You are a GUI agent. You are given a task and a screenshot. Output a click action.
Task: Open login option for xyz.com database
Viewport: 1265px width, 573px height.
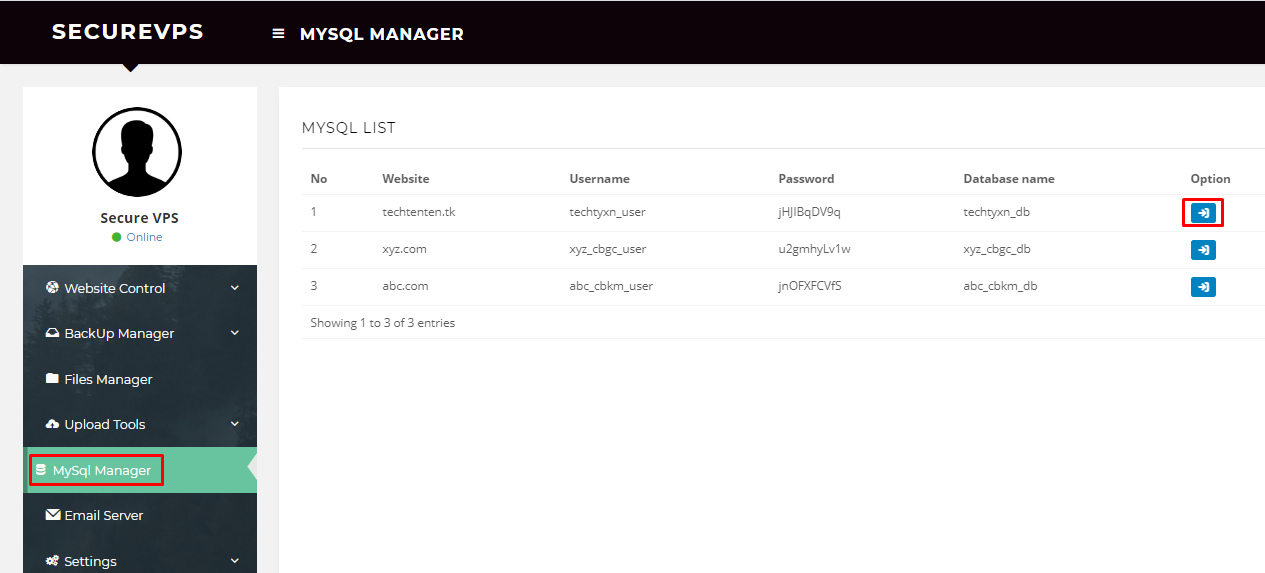tap(1203, 250)
